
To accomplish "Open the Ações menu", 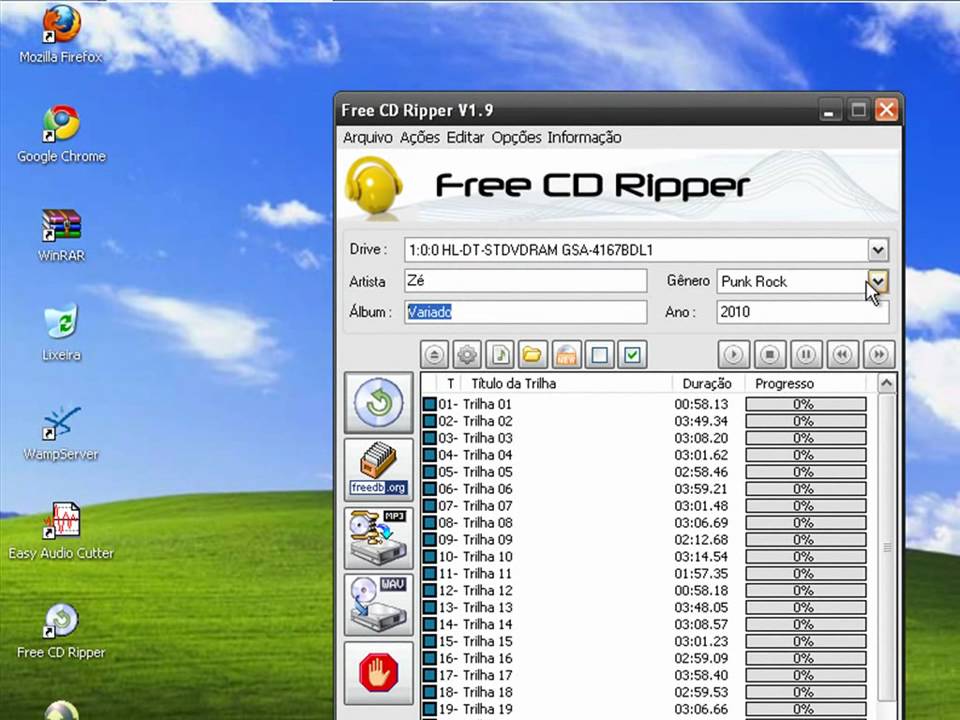I will point(419,137).
